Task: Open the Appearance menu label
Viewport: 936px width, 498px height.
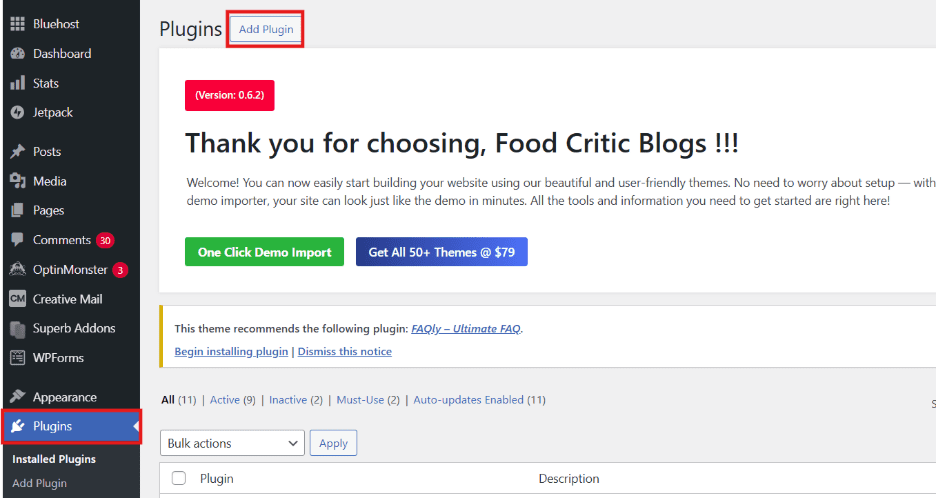Action: coord(64,397)
